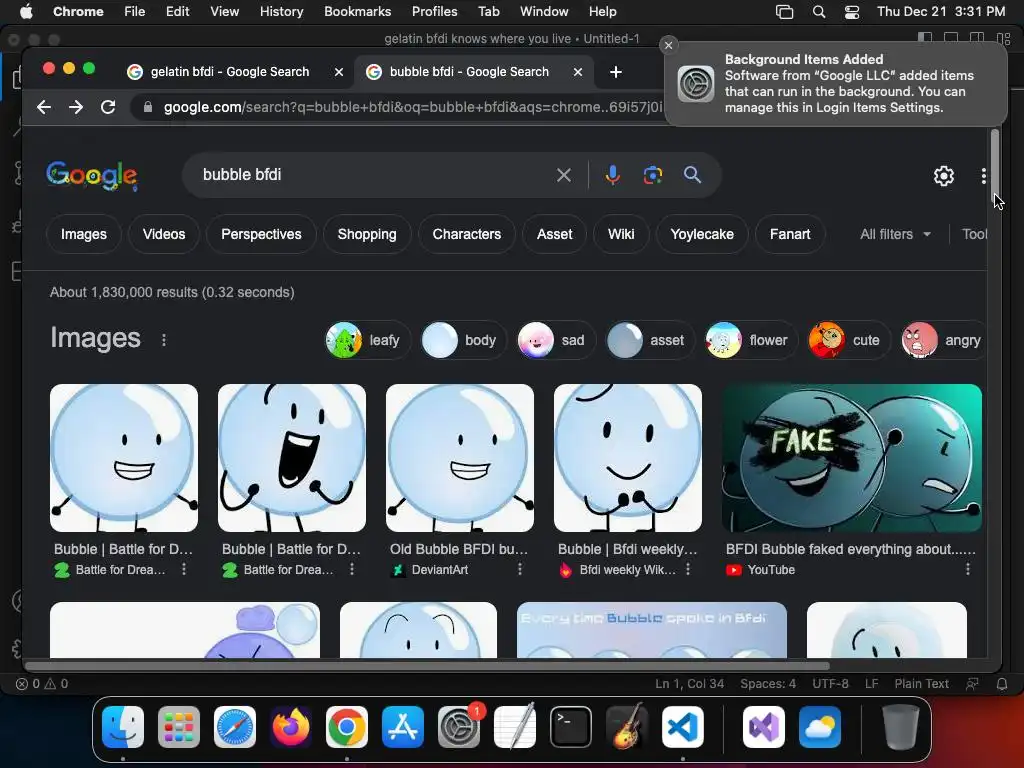This screenshot has height=768, width=1024.
Task: Open Bubble Bfdi weekly Wiki image
Action: click(628, 458)
